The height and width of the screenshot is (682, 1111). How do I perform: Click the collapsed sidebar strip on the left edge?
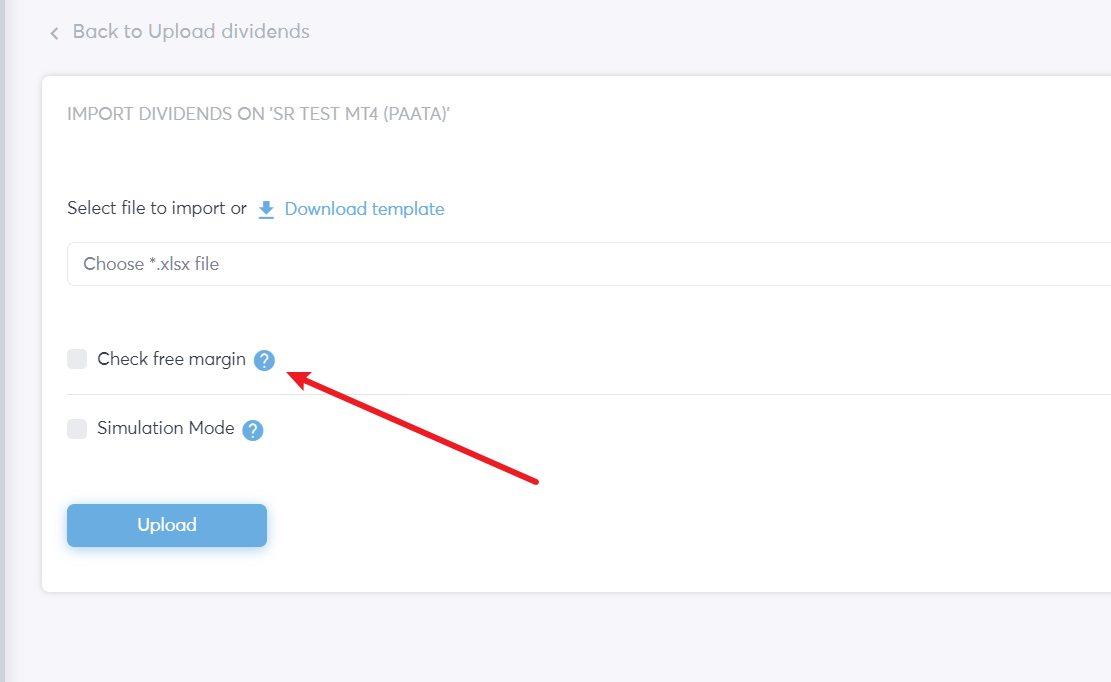[2, 341]
